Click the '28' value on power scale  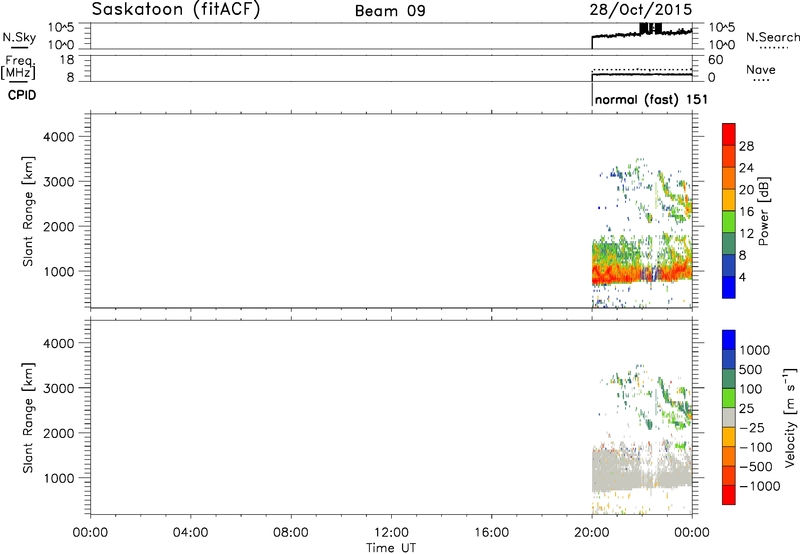(746, 146)
